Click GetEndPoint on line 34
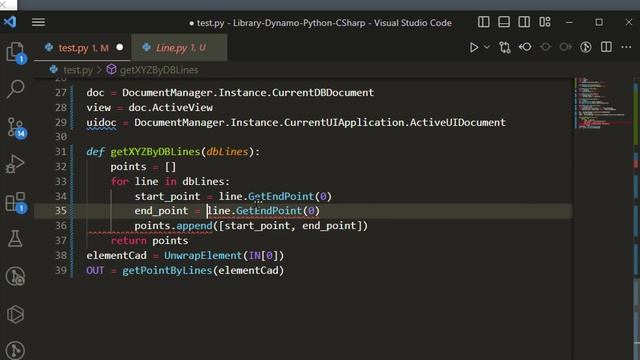Screen dimensions: 640x360 281,196
